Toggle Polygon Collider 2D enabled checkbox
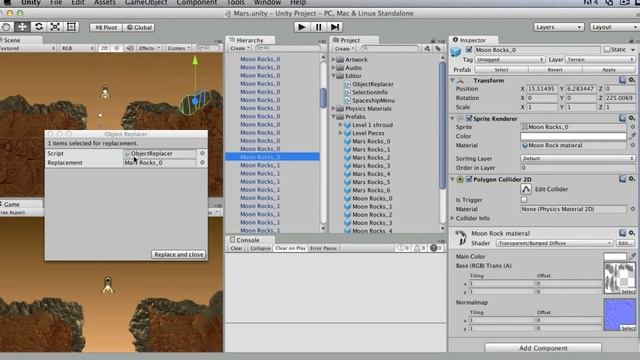Image resolution: width=640 pixels, height=360 pixels. click(x=469, y=179)
